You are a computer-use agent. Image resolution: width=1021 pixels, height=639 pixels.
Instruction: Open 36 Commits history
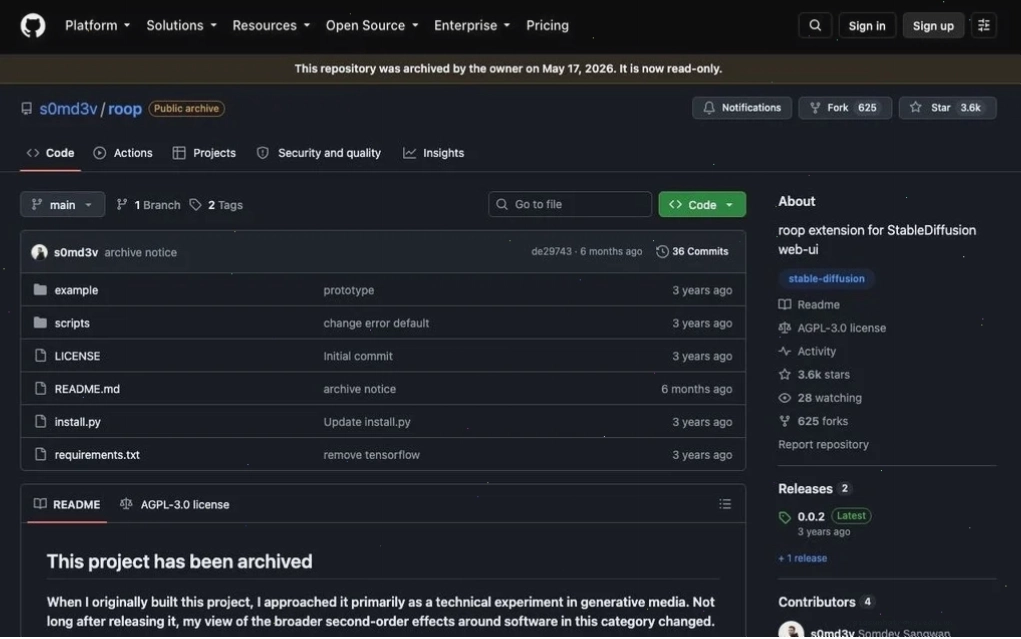(x=692, y=251)
